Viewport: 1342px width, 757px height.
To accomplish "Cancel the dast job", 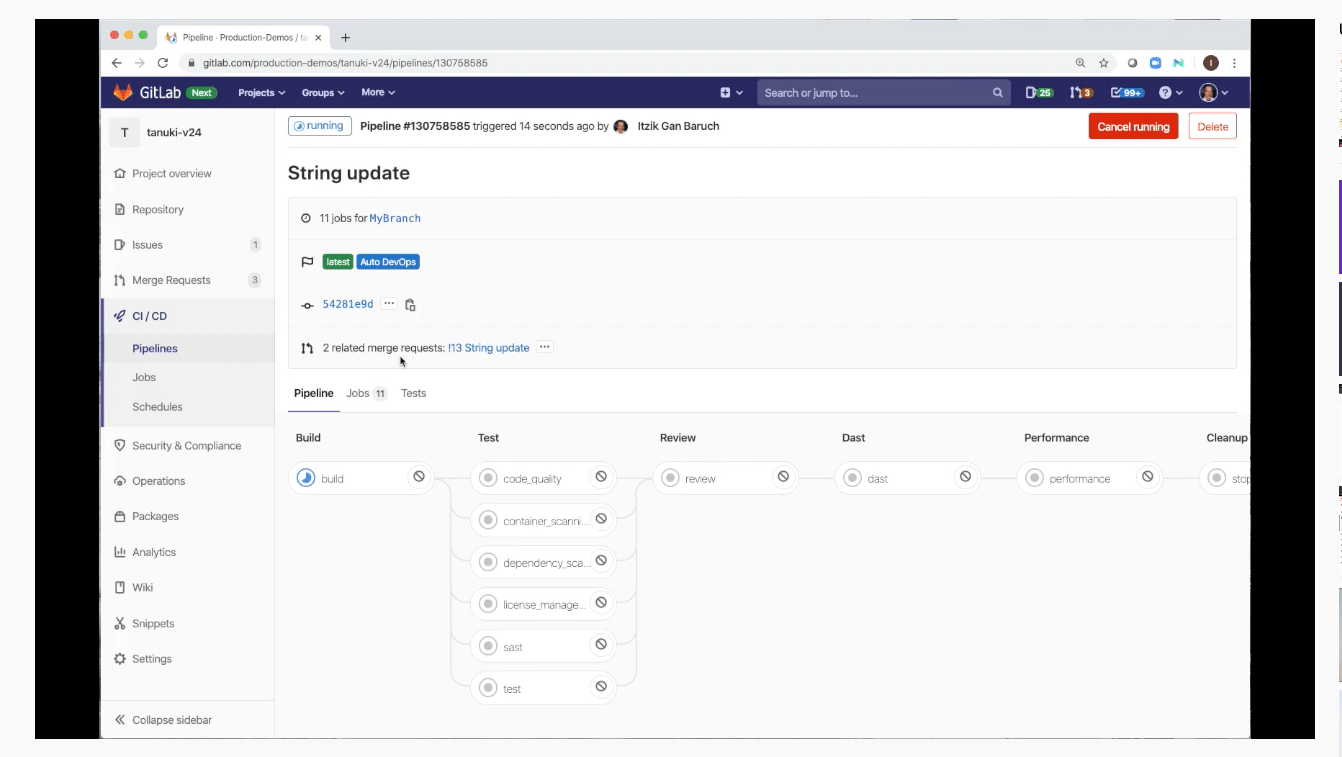I will click(x=965, y=477).
